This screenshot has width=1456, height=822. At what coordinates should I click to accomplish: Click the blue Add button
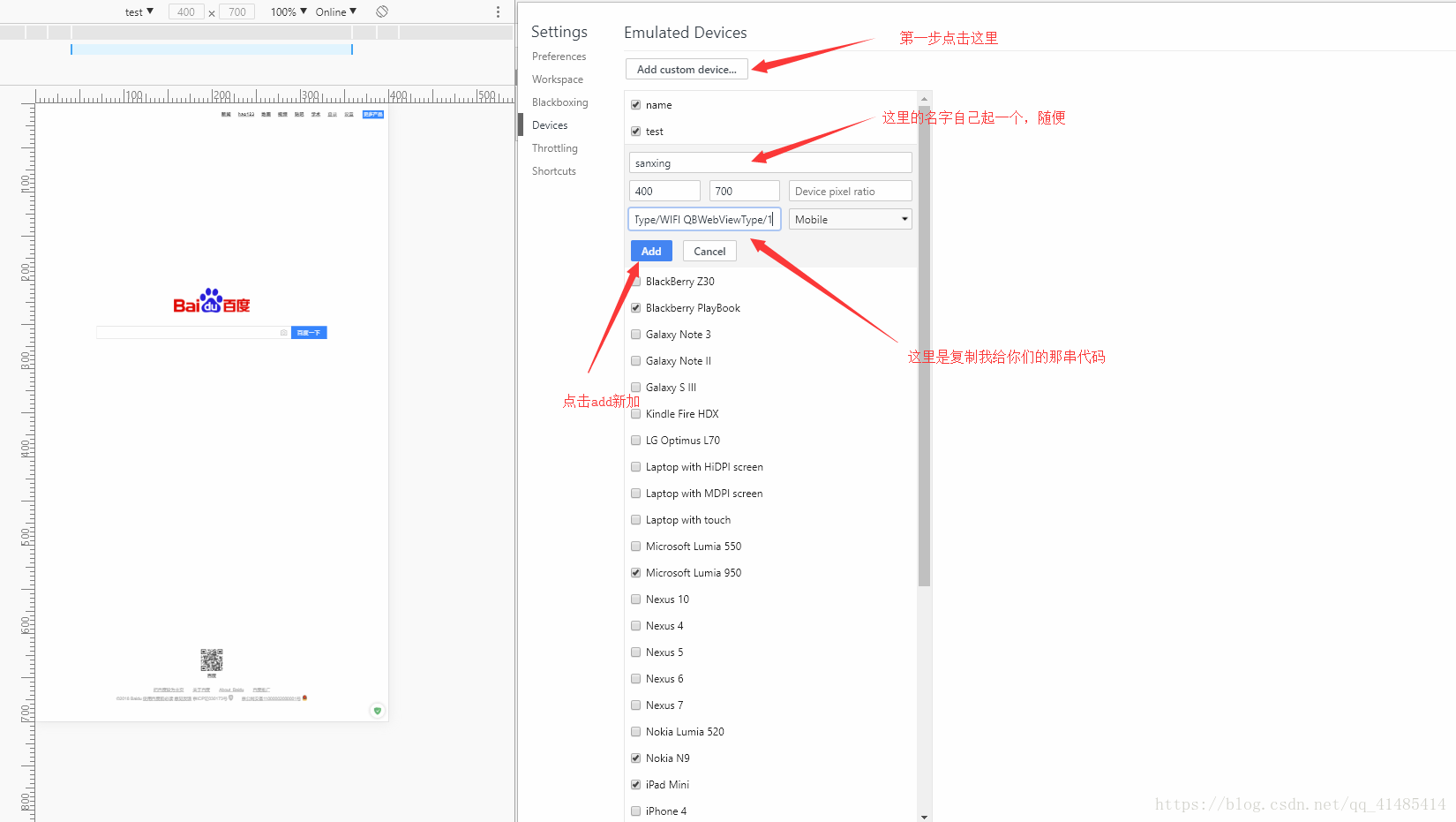pyautogui.click(x=651, y=251)
